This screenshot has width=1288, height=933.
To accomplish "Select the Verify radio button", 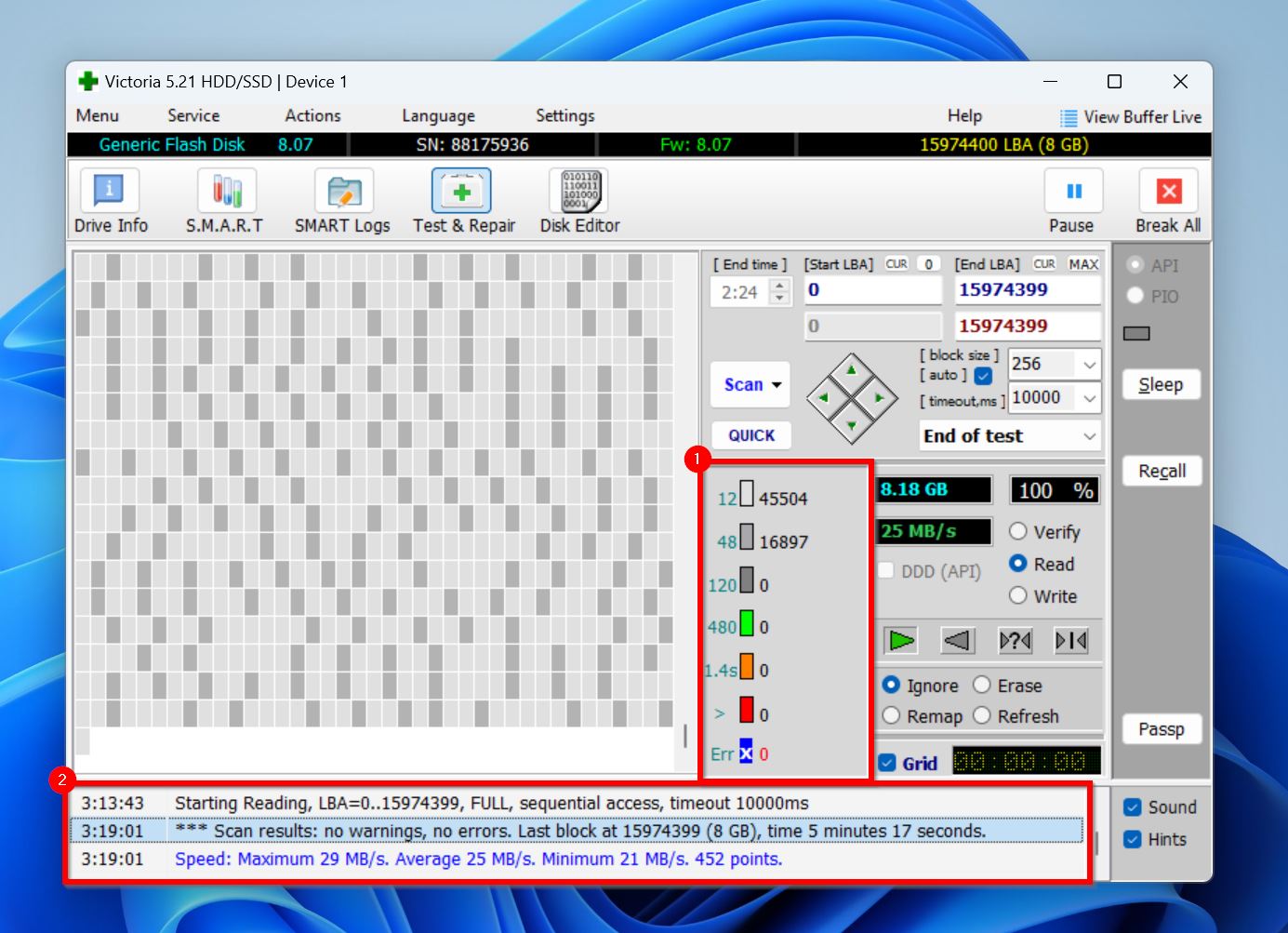I will pos(1018,531).
